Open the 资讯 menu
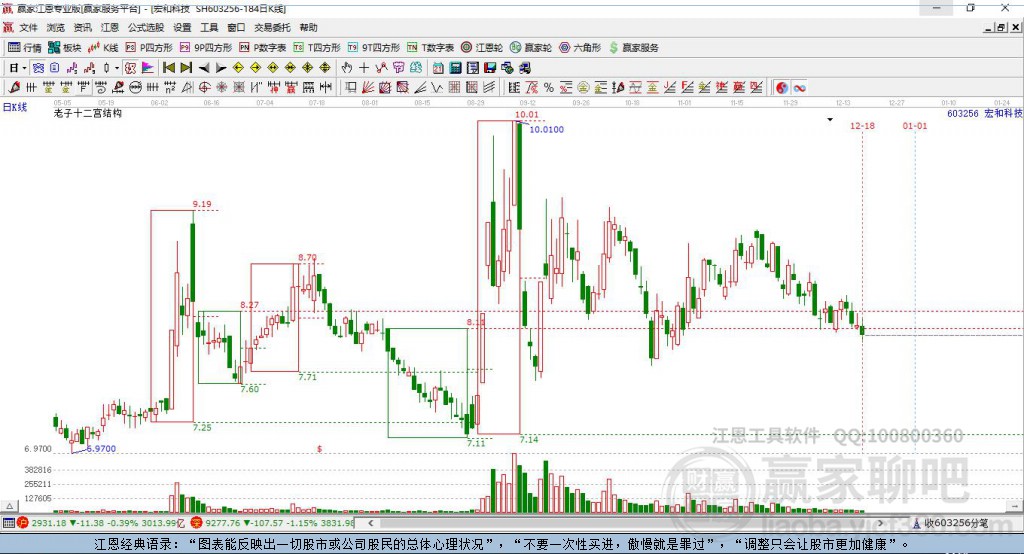The image size is (1024, 554). click(x=82, y=27)
